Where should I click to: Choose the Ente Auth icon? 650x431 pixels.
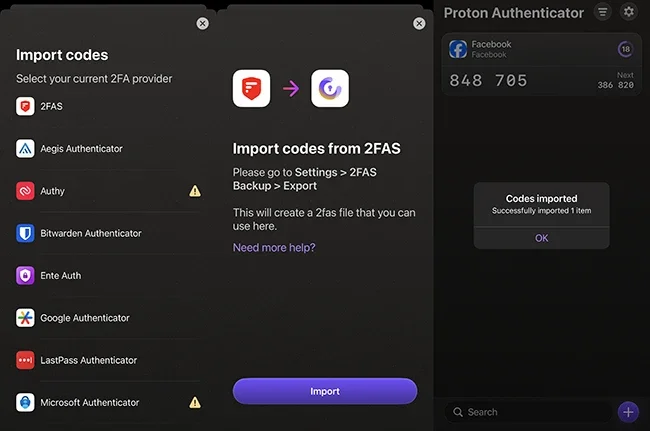click(25, 275)
